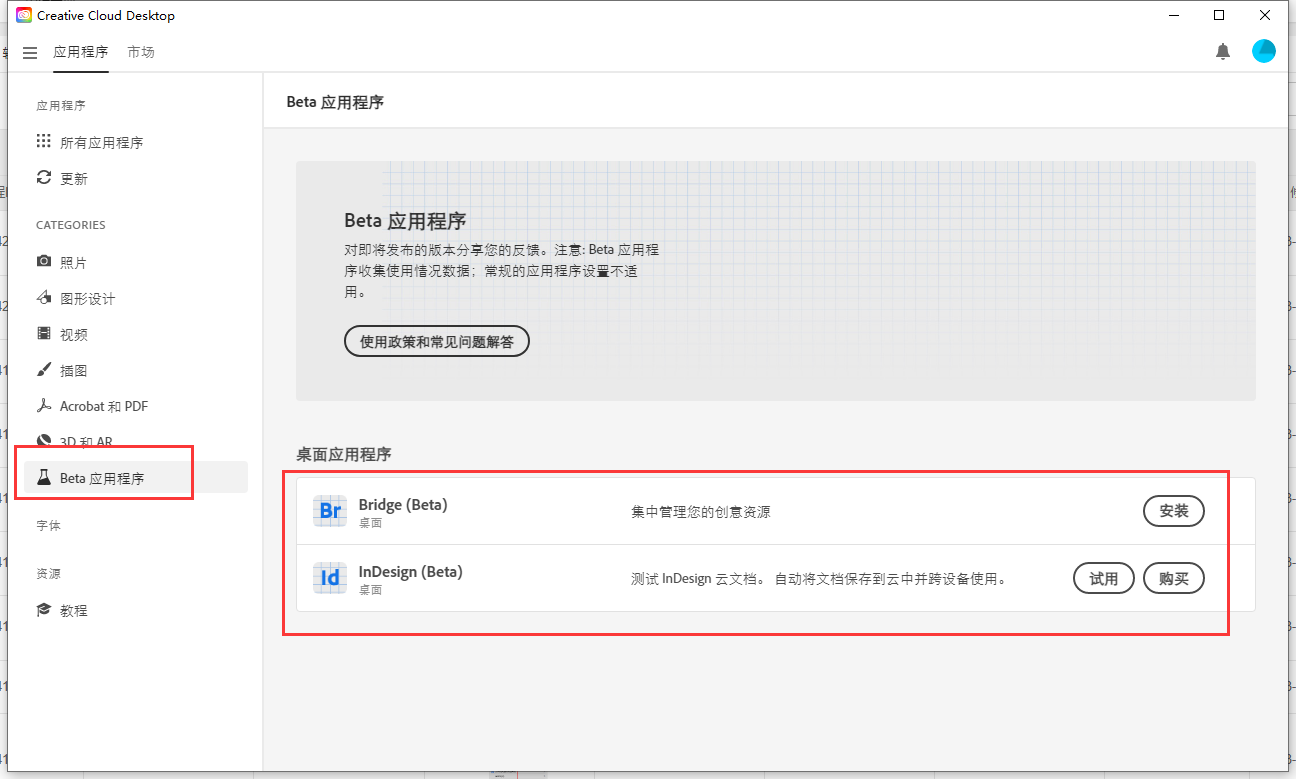Image resolution: width=1296 pixels, height=779 pixels.
Task: Open 教程 under 资源
Action: (74, 611)
